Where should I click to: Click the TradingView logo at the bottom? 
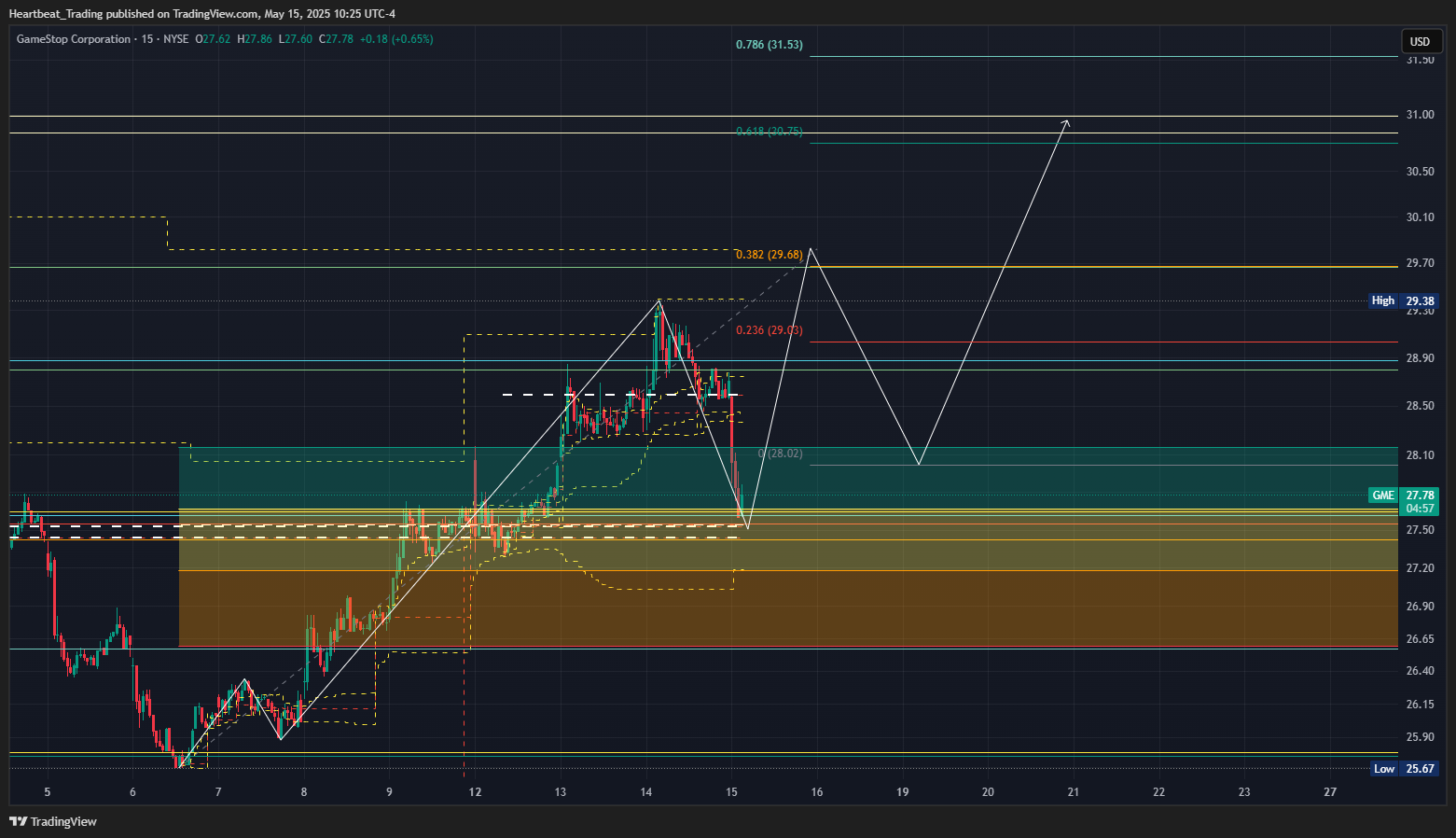pos(53,822)
